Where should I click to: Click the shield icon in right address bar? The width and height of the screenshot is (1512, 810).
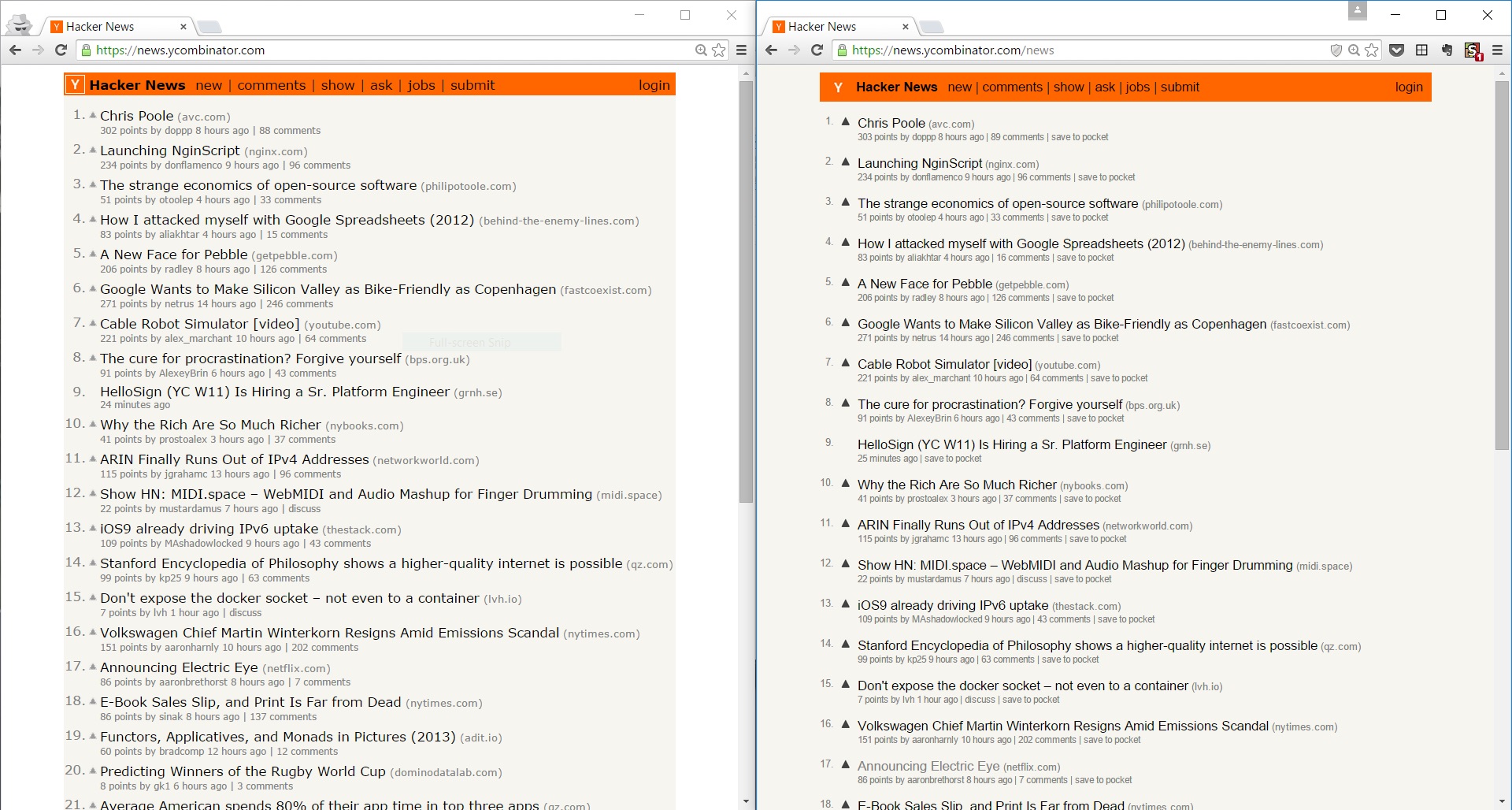point(1336,50)
